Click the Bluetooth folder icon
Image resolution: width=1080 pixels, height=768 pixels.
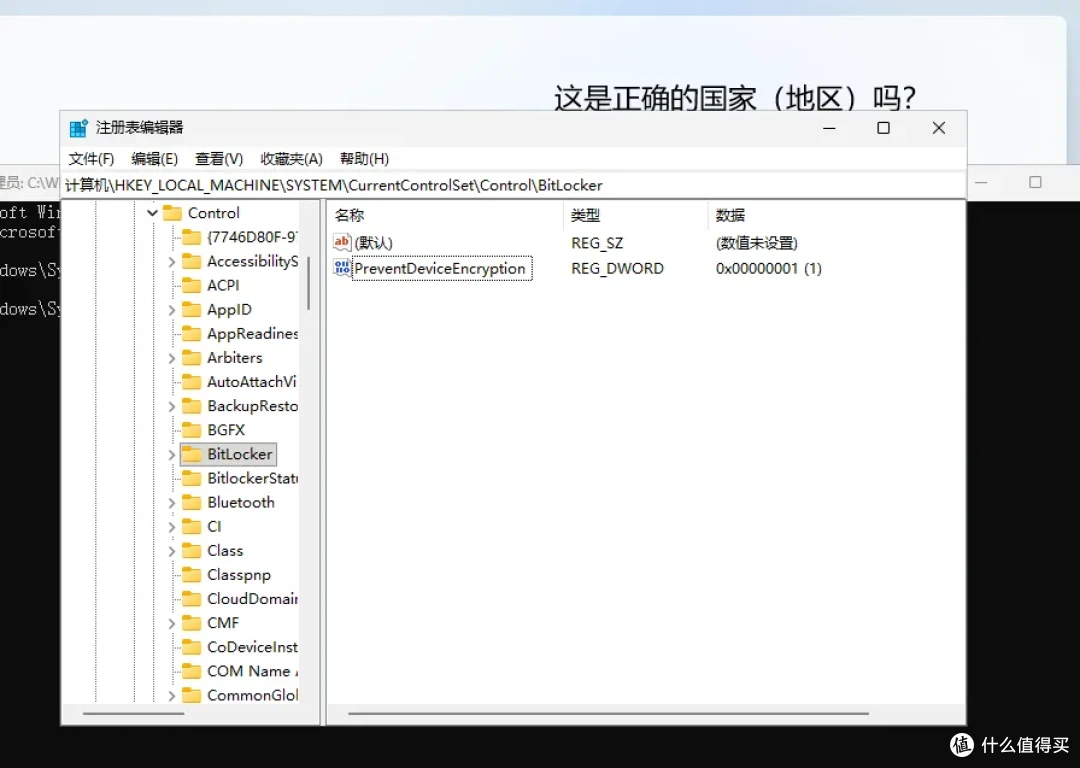coord(191,502)
